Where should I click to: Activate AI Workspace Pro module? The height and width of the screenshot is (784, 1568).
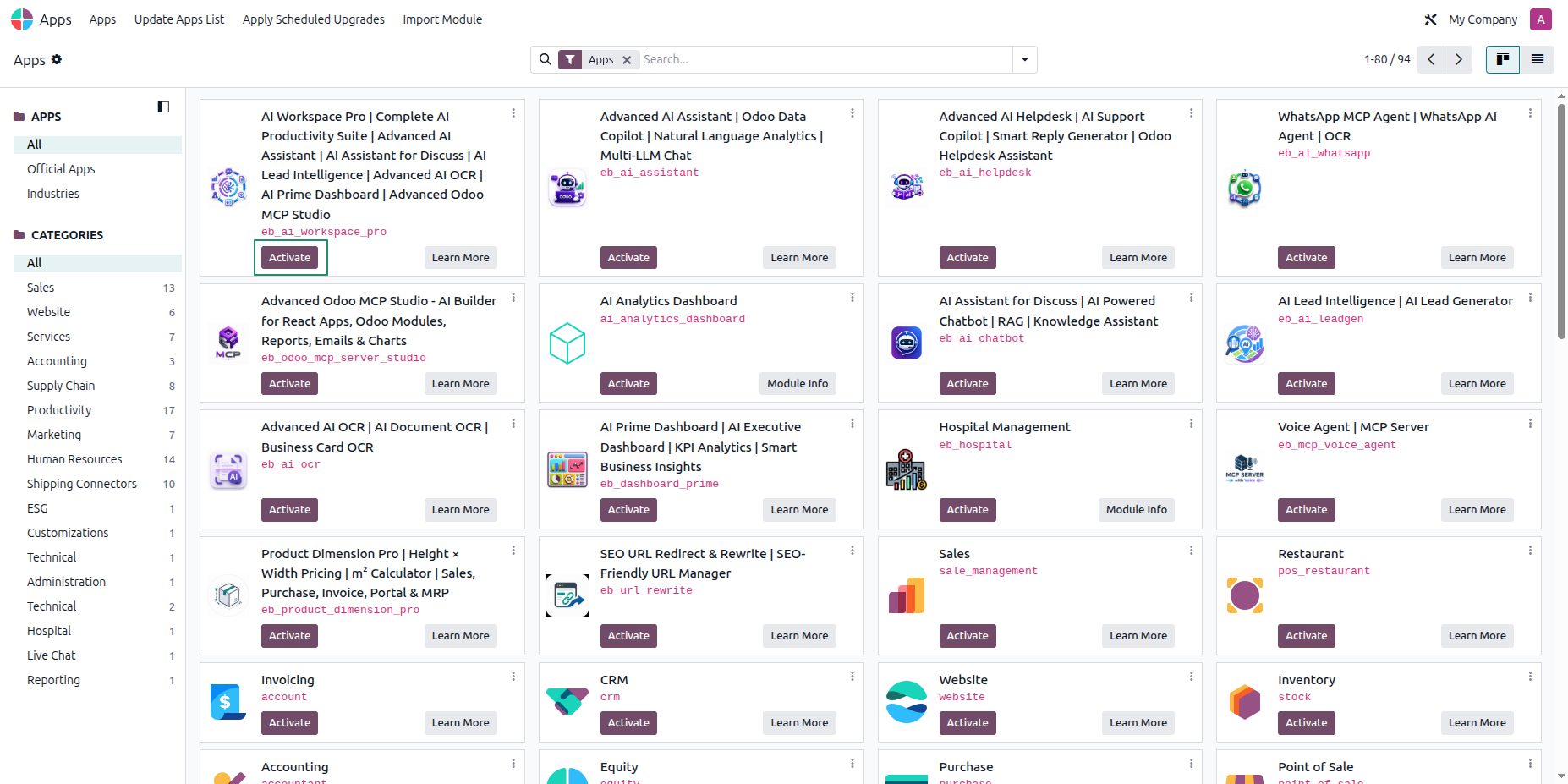(290, 258)
